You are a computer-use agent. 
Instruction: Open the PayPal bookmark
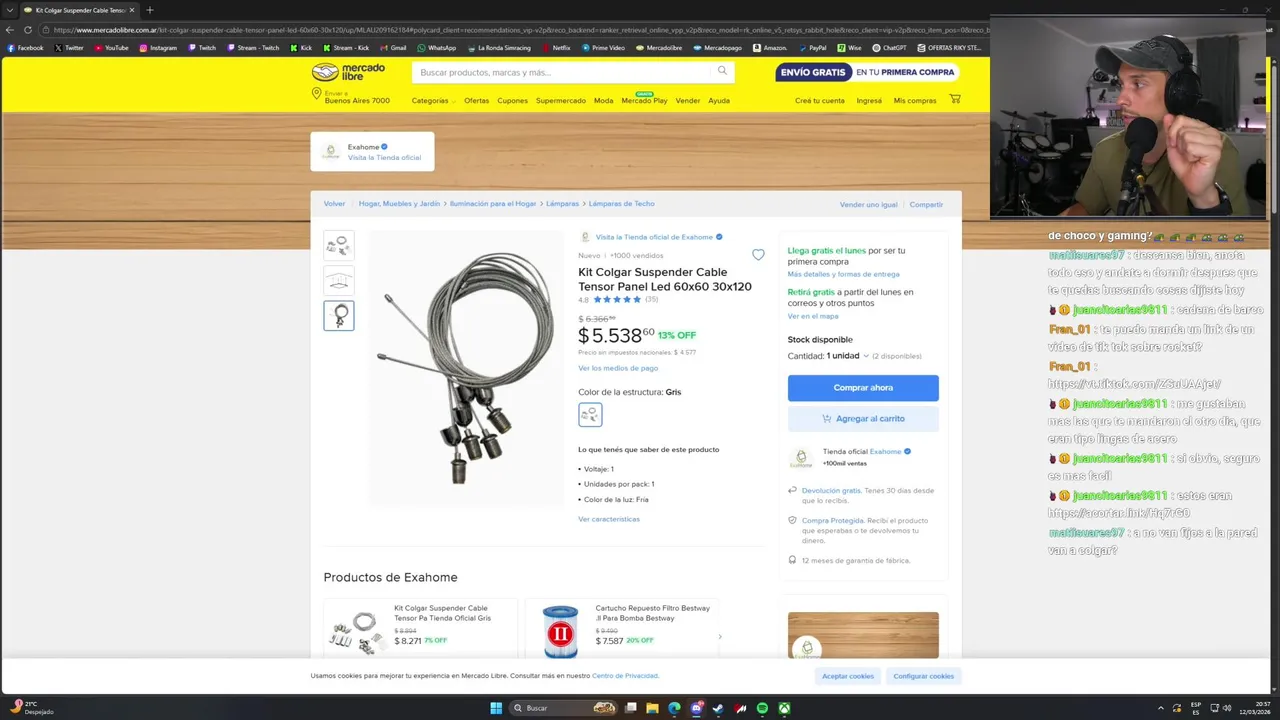[x=811, y=47]
